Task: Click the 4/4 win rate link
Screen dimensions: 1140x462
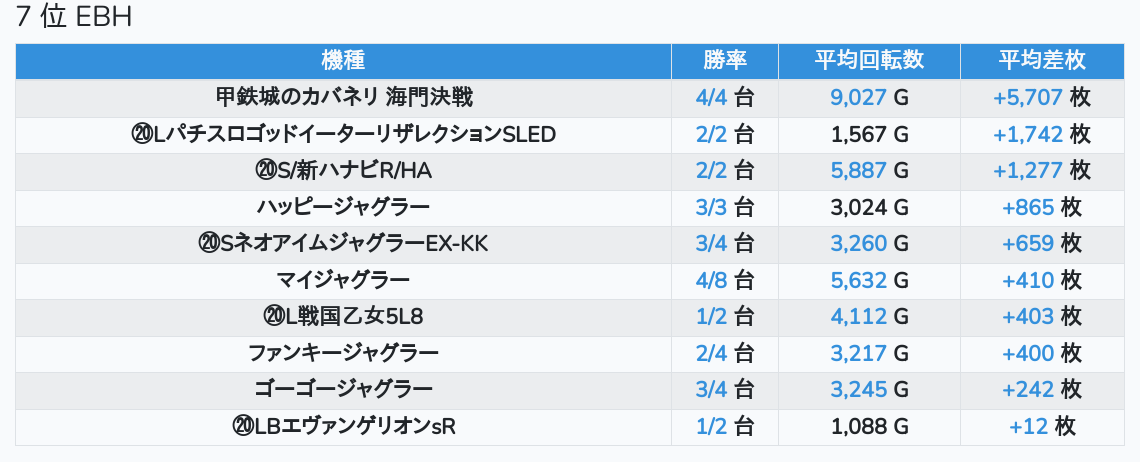Action: tap(711, 97)
